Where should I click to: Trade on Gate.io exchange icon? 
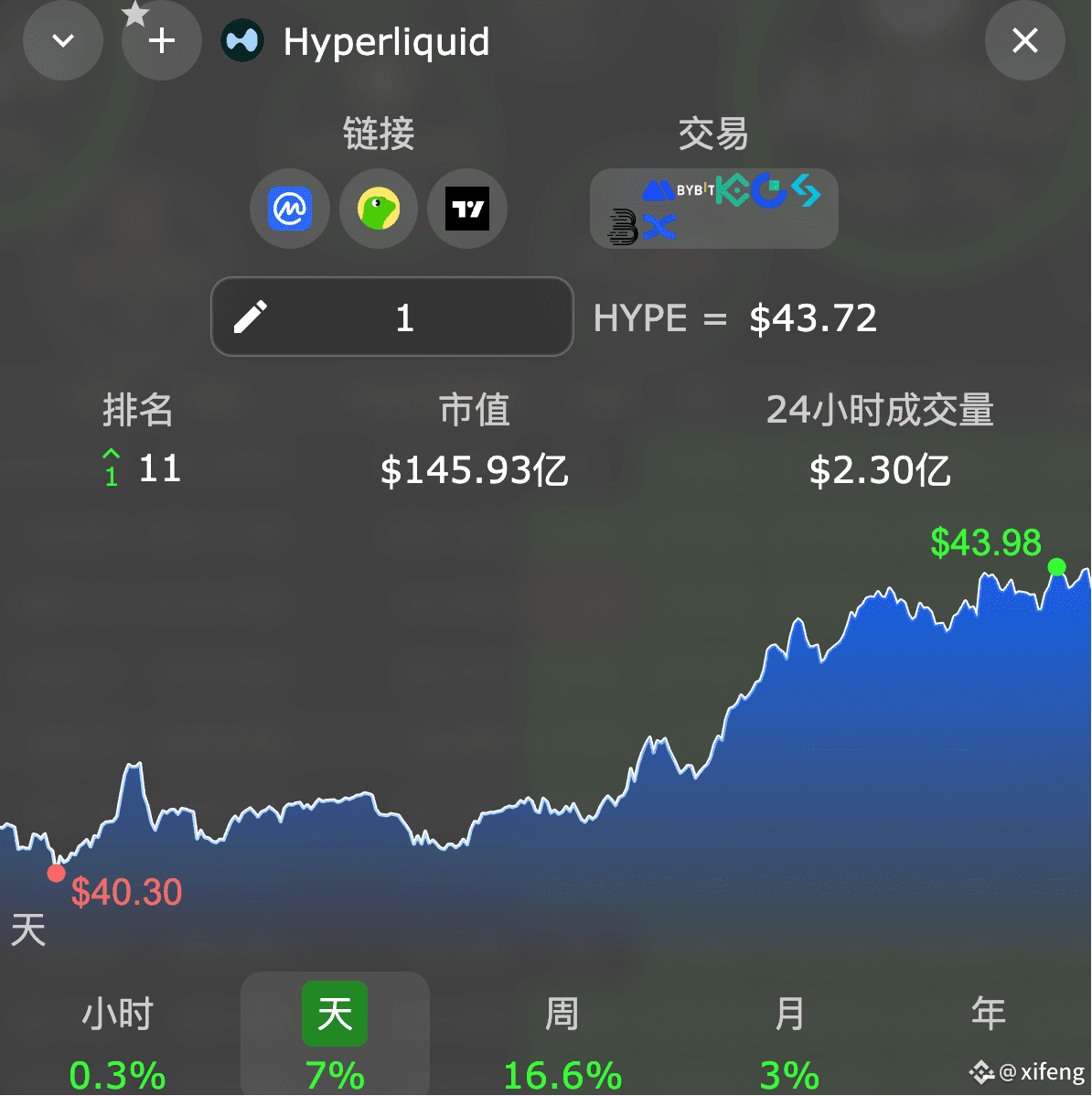[770, 189]
